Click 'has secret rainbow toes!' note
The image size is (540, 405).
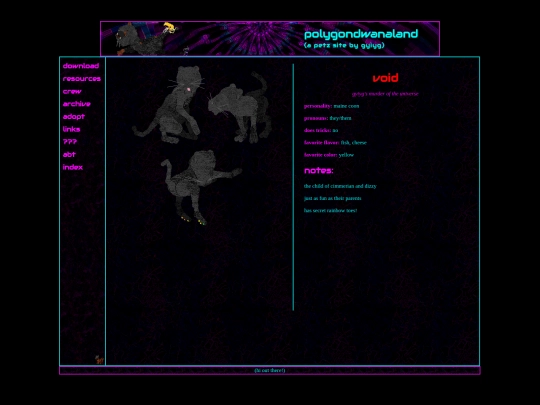(x=330, y=210)
